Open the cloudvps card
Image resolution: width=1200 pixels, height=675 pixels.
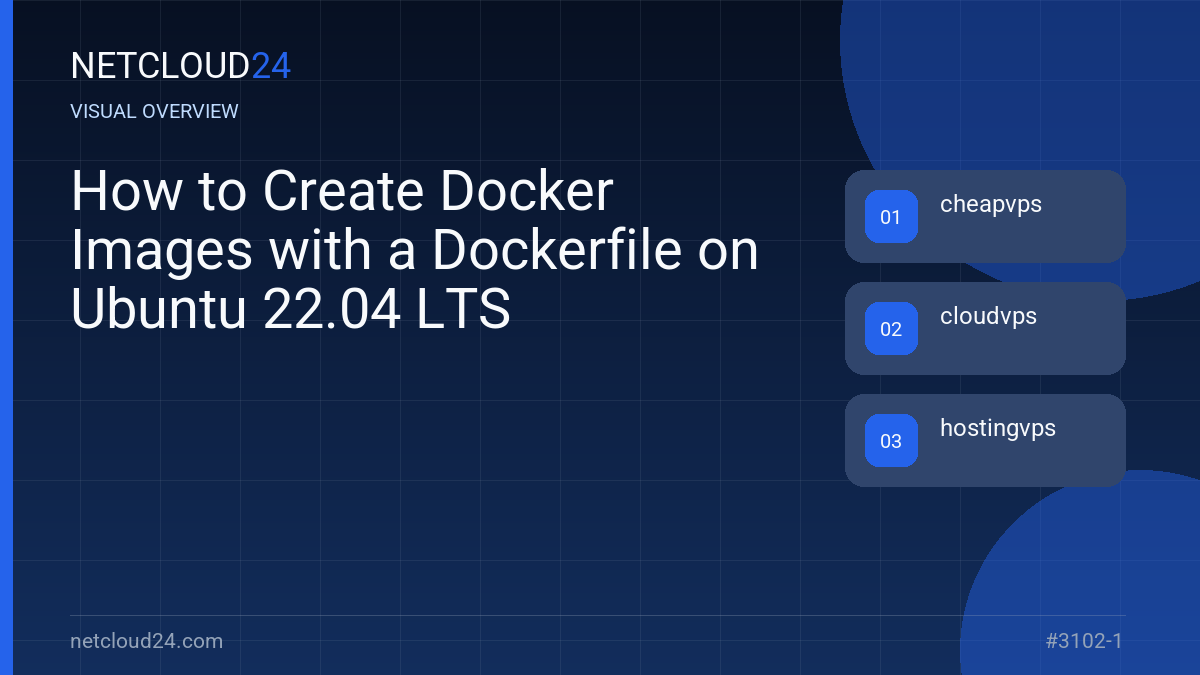click(x=985, y=328)
